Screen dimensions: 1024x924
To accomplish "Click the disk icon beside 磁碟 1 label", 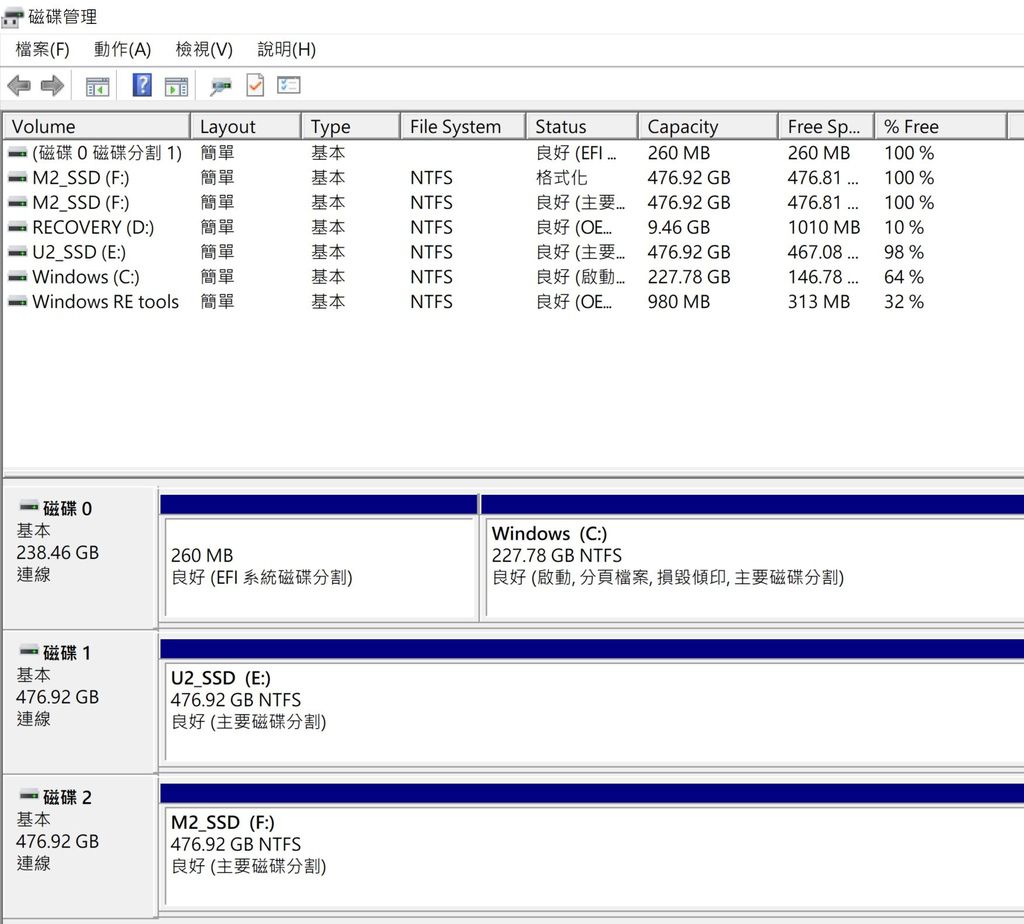I will coord(29,651).
